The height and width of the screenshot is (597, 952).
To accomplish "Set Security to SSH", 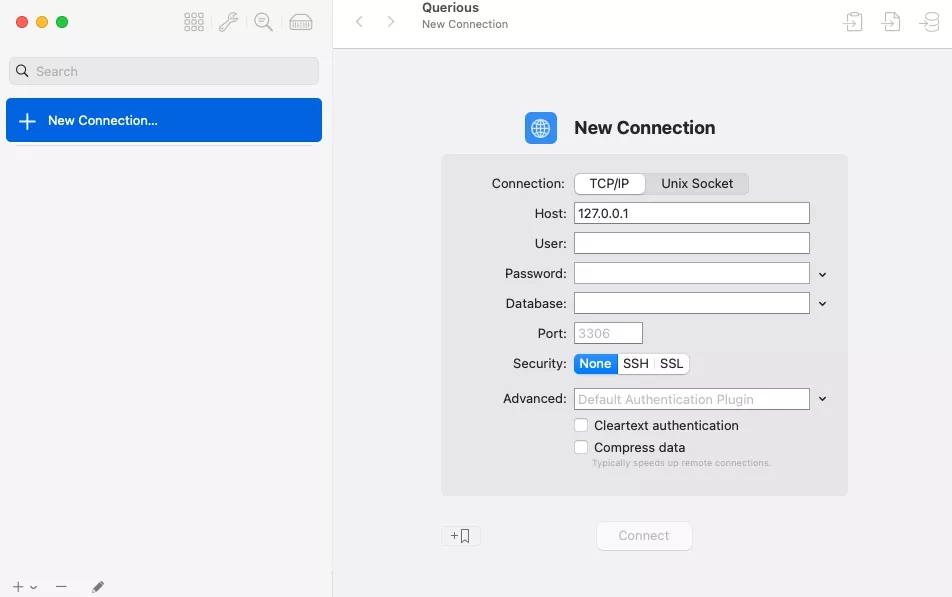I will pyautogui.click(x=636, y=364).
